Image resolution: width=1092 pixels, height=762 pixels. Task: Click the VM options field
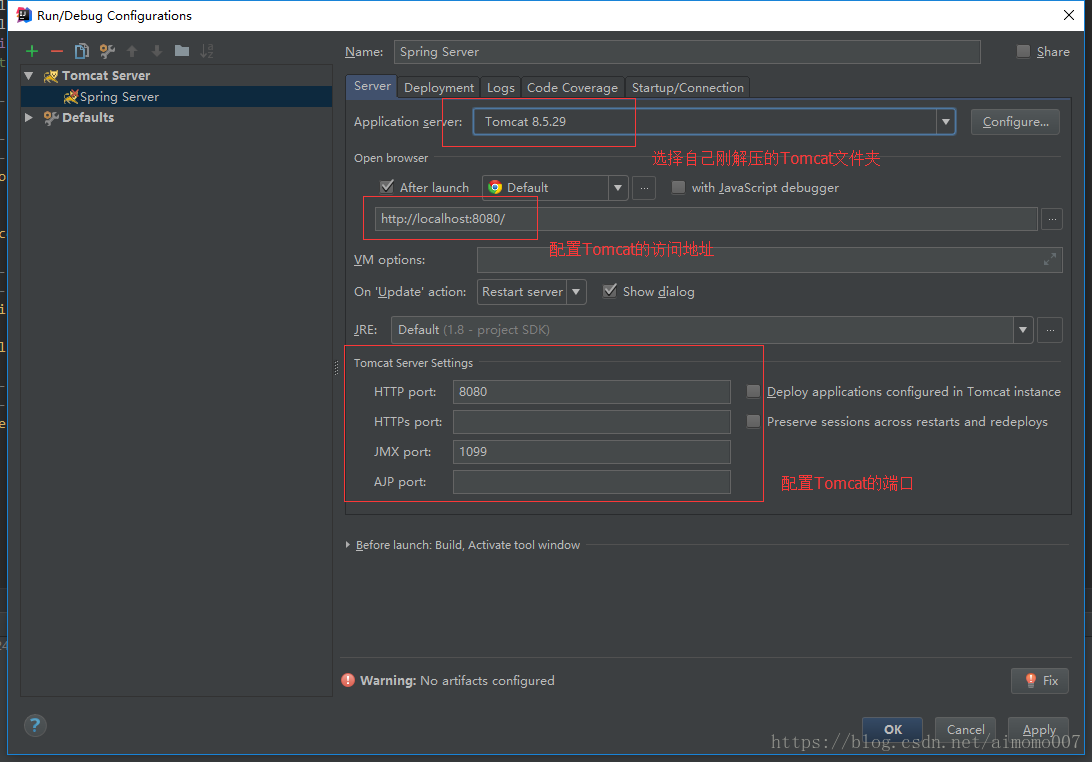[770, 260]
